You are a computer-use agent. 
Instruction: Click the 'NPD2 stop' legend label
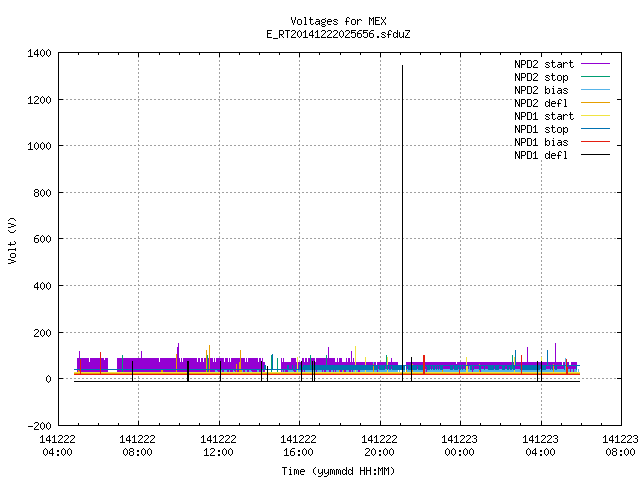(541, 77)
